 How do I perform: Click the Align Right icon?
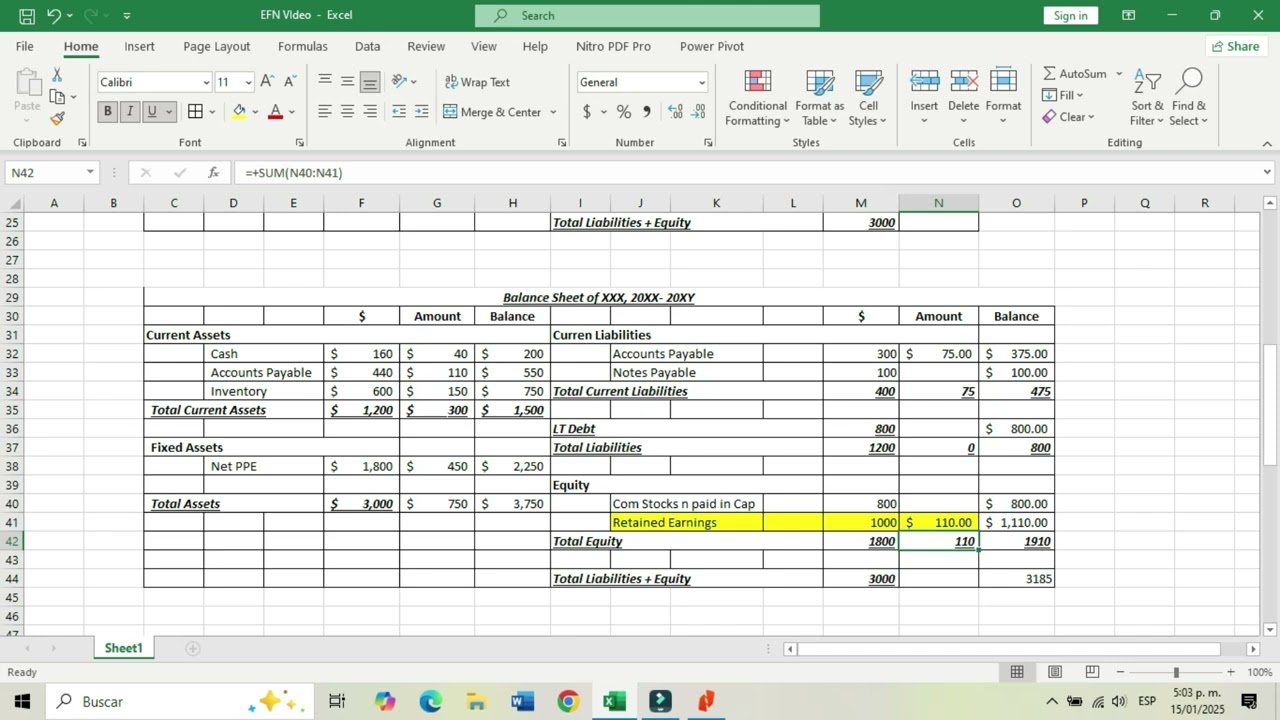point(370,112)
